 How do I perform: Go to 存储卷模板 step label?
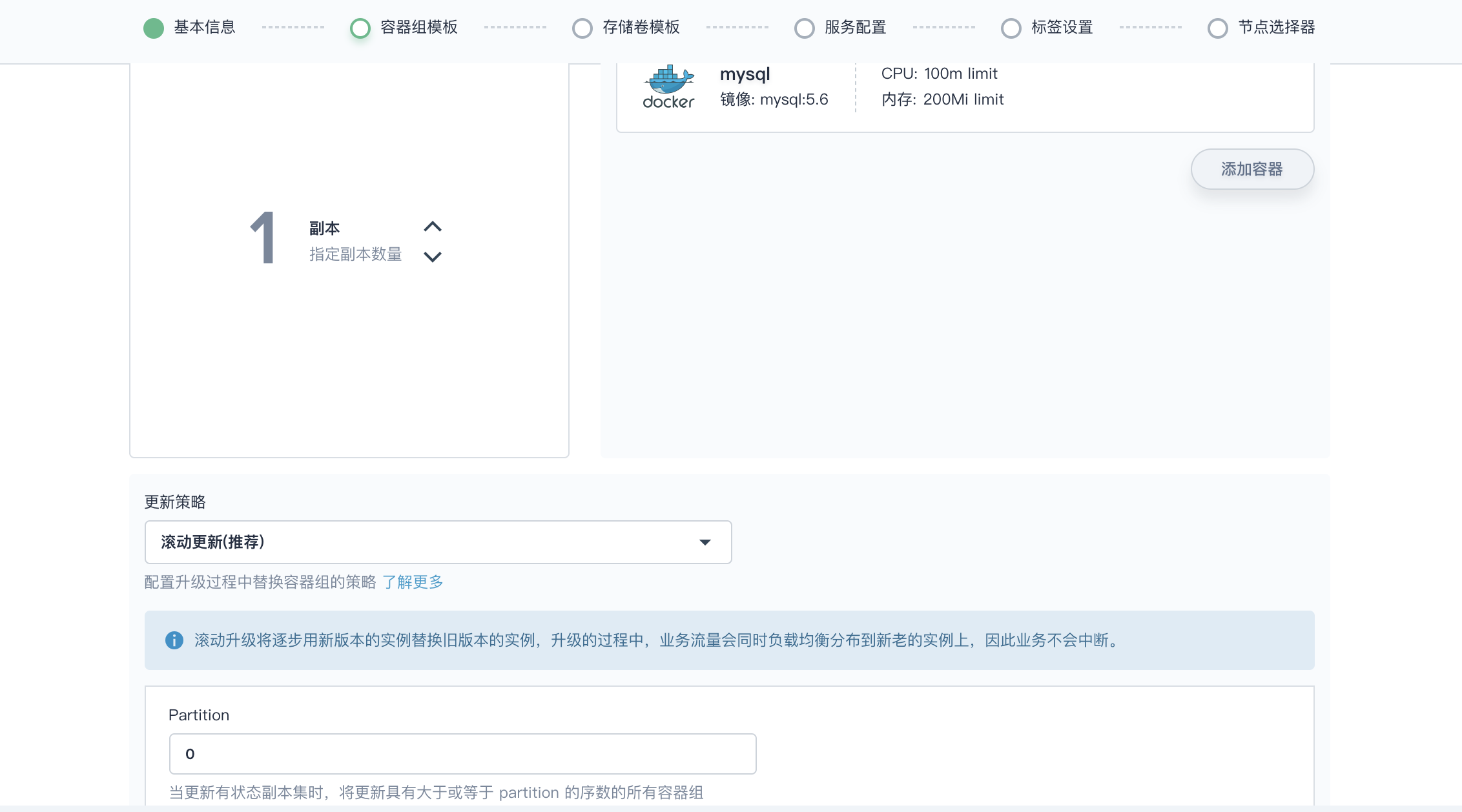[641, 27]
